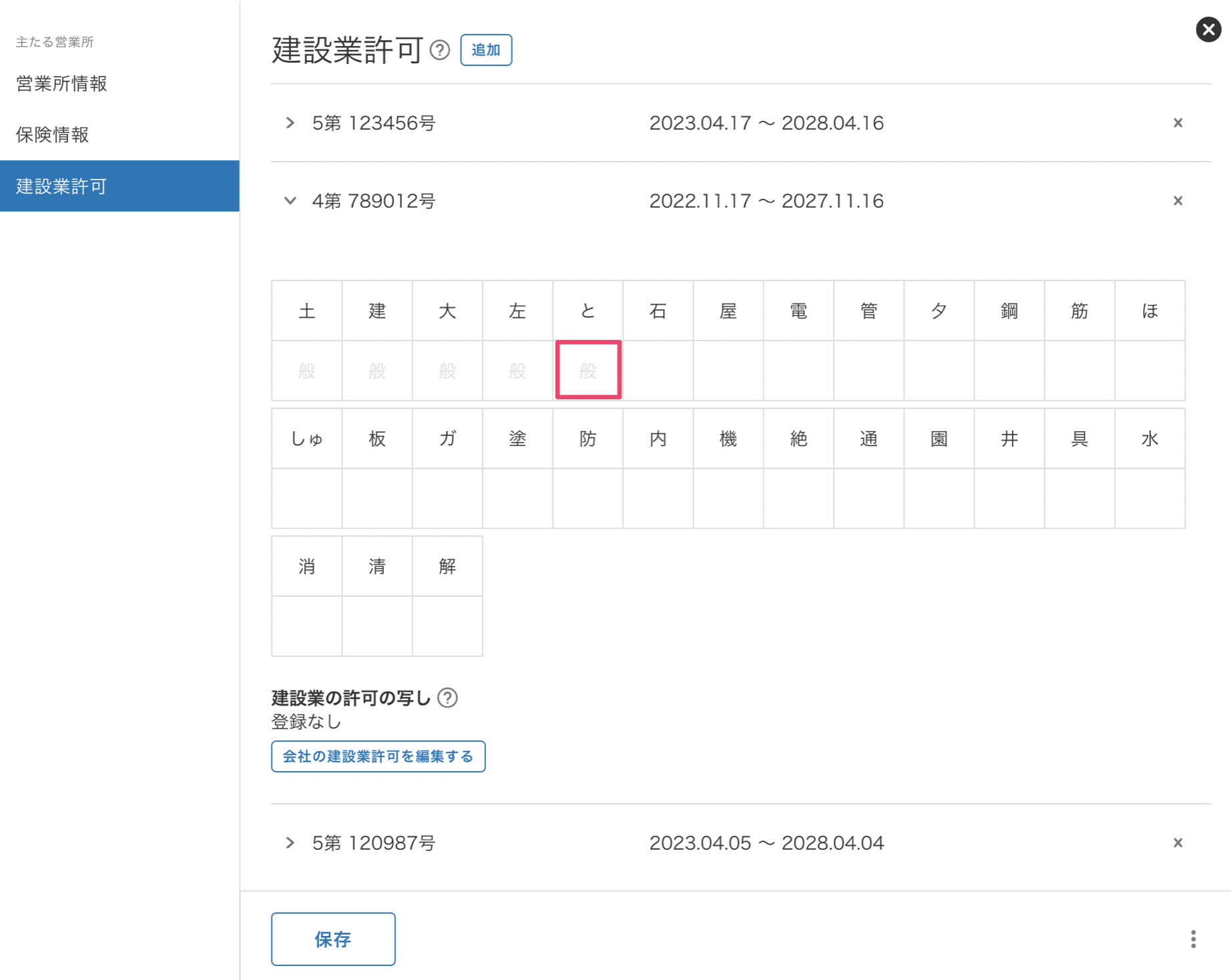This screenshot has height=980, width=1231.
Task: Toggle the highlighted 般 cell under と
Action: pyautogui.click(x=588, y=371)
